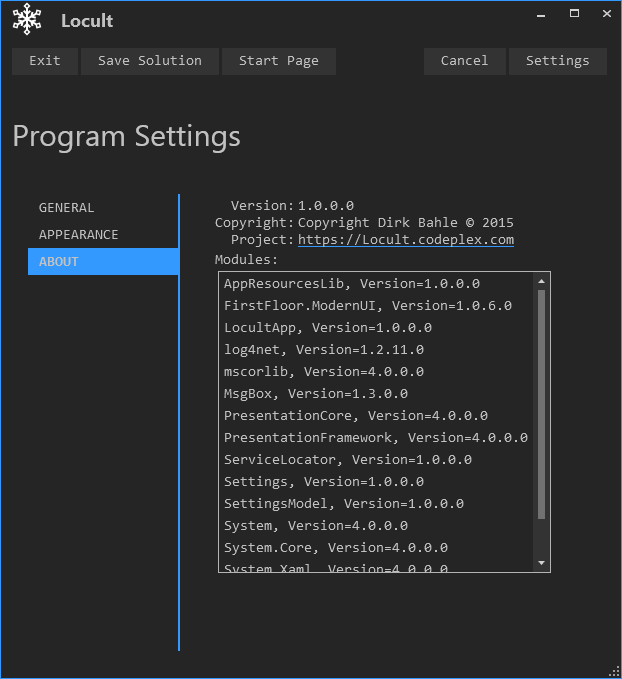
Task: Select the About tab
Action: pyautogui.click(x=59, y=262)
